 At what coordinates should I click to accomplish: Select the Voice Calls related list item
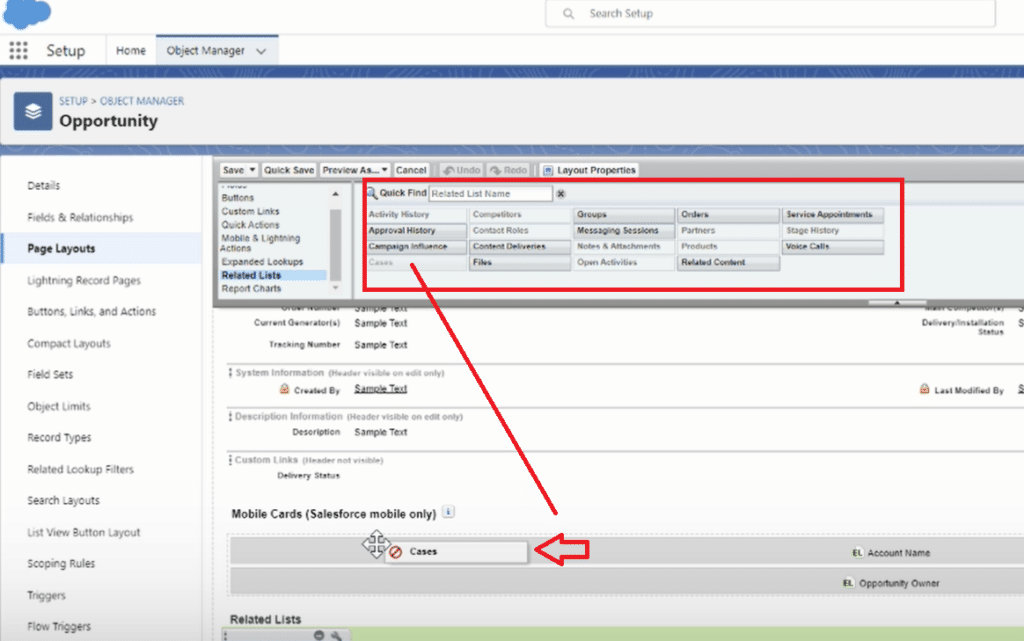[x=833, y=247]
